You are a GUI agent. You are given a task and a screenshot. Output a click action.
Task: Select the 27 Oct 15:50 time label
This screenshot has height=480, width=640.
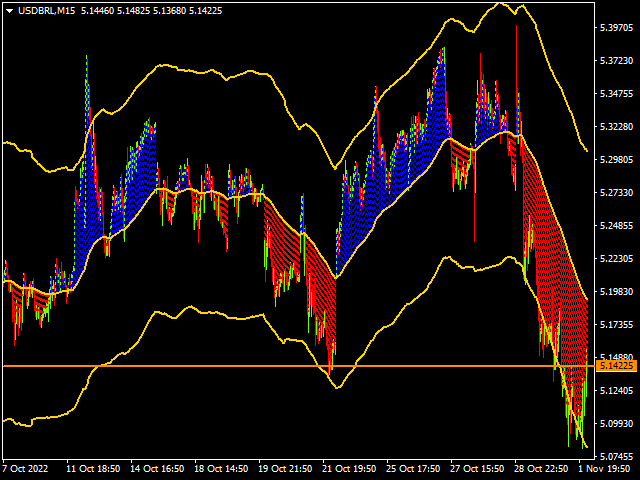pos(477,469)
